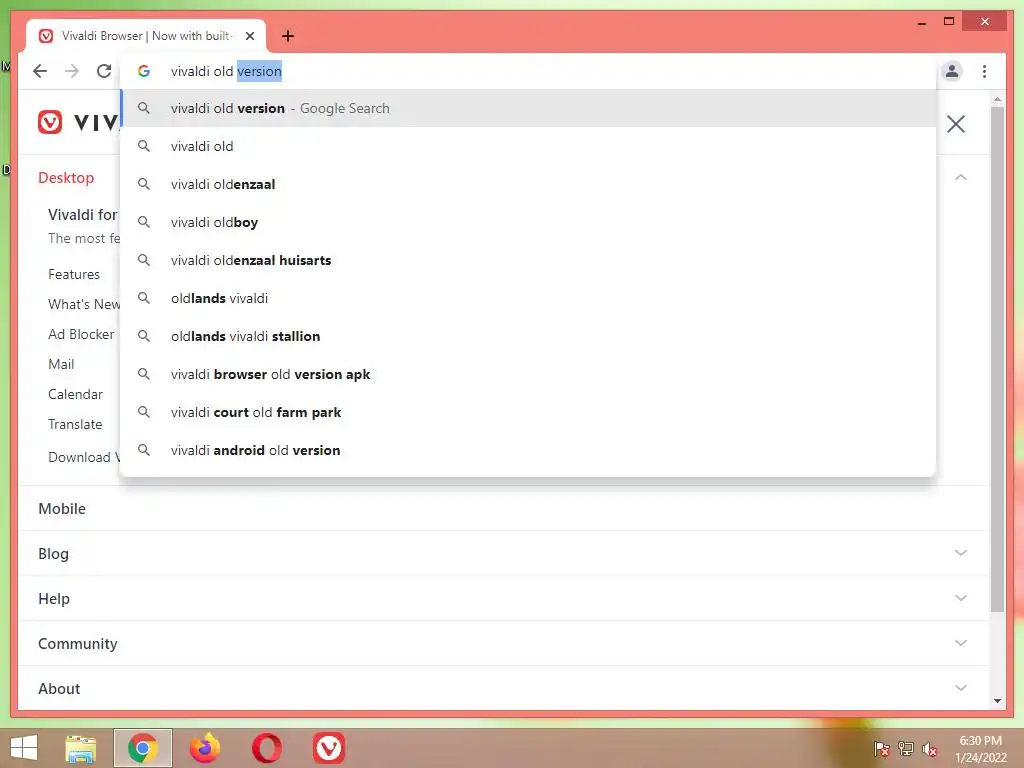Click the muted volume tray icon
Screen dimensions: 1024x768
tap(930, 749)
